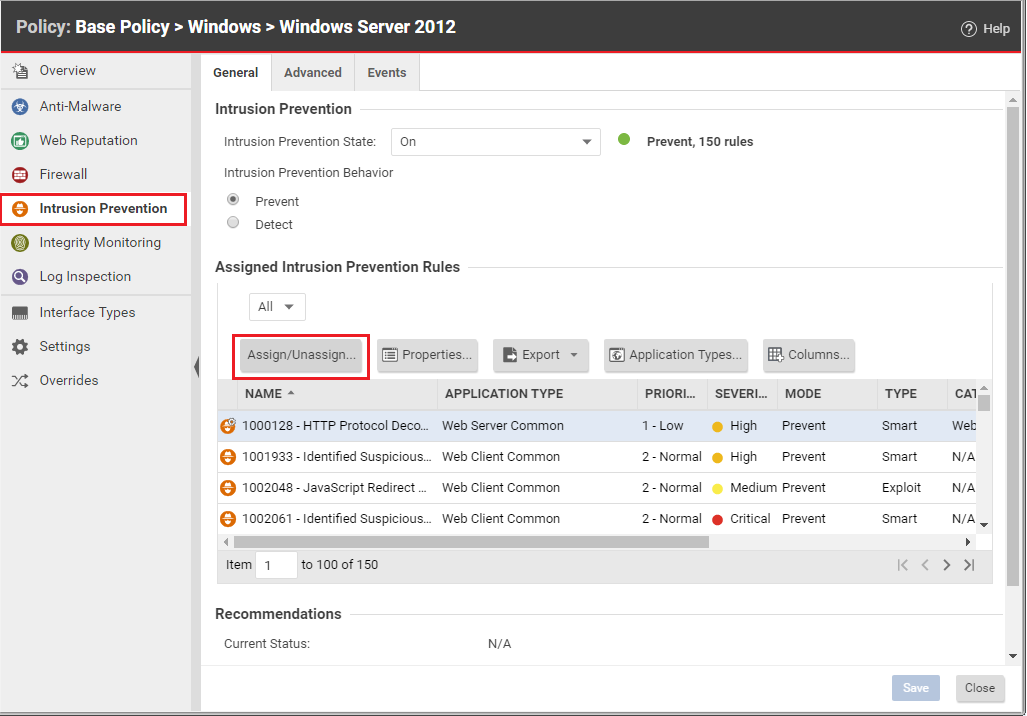This screenshot has height=716, width=1027.
Task: Click the Help question mark icon
Action: click(x=968, y=29)
